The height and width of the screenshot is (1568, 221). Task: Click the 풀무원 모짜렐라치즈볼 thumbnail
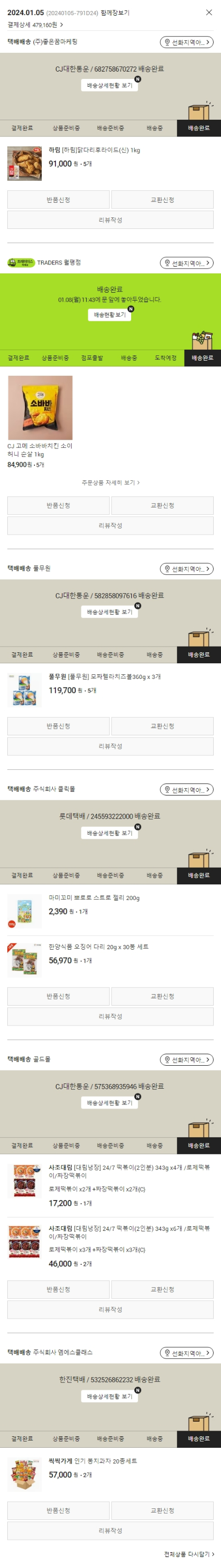(25, 689)
